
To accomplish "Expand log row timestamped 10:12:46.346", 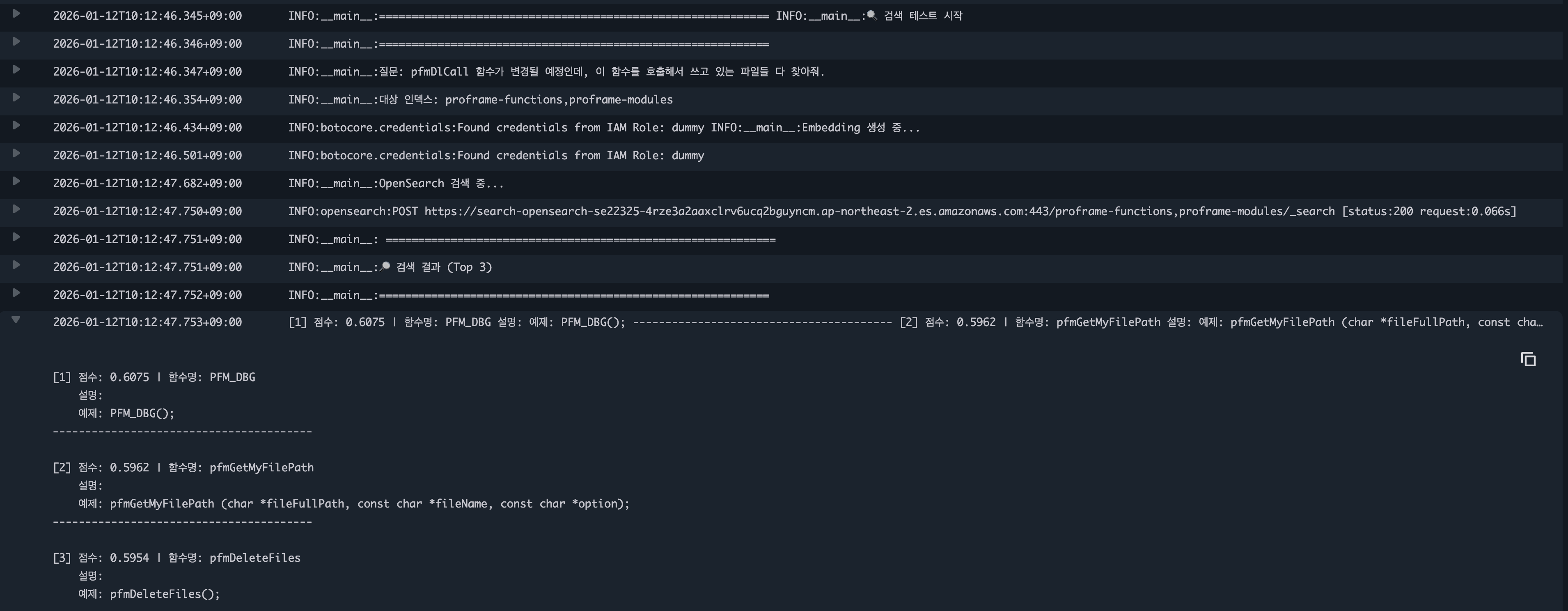I will (x=16, y=41).
